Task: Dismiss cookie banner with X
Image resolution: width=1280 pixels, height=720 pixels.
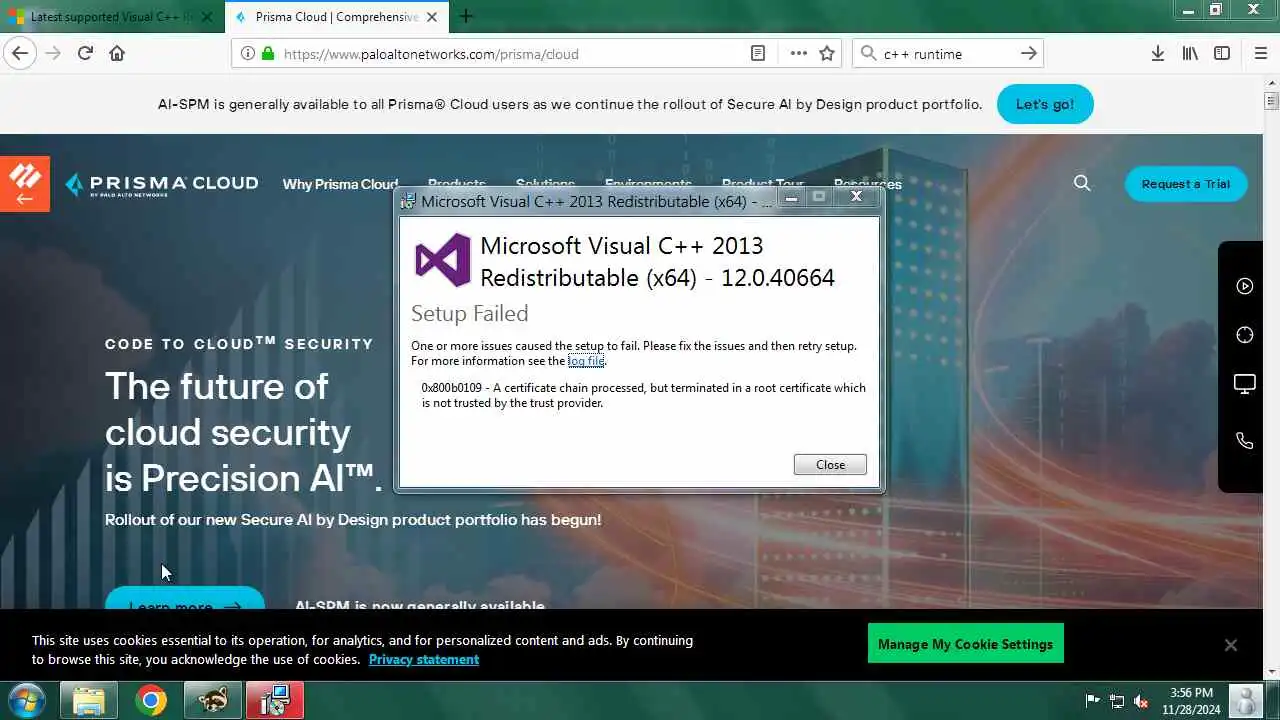Action: (x=1231, y=645)
